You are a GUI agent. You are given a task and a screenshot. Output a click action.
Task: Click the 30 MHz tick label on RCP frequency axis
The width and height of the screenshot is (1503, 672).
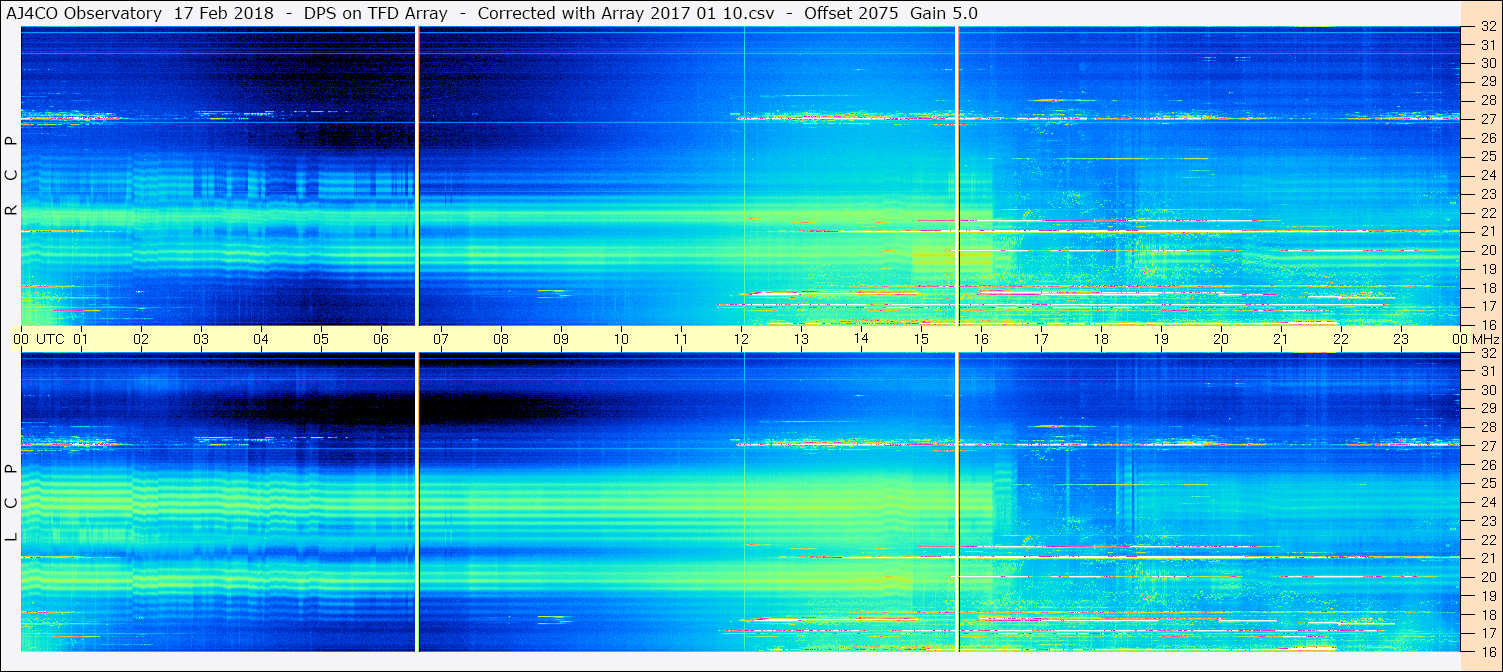coord(1487,62)
